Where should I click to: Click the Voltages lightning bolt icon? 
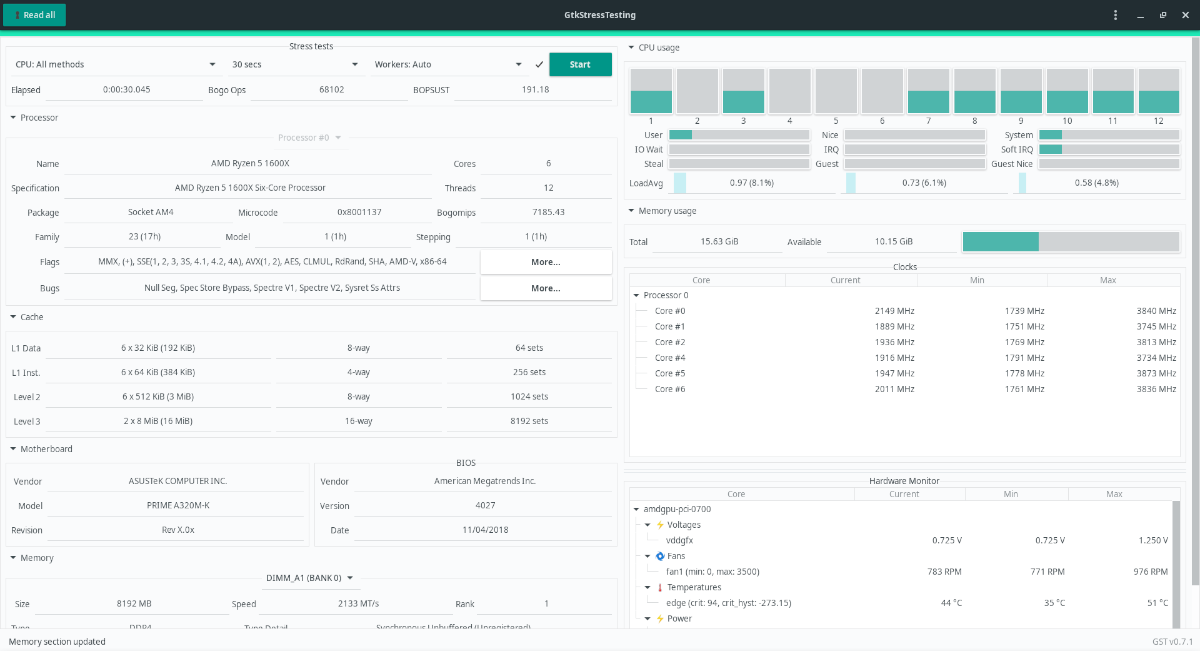pos(659,525)
